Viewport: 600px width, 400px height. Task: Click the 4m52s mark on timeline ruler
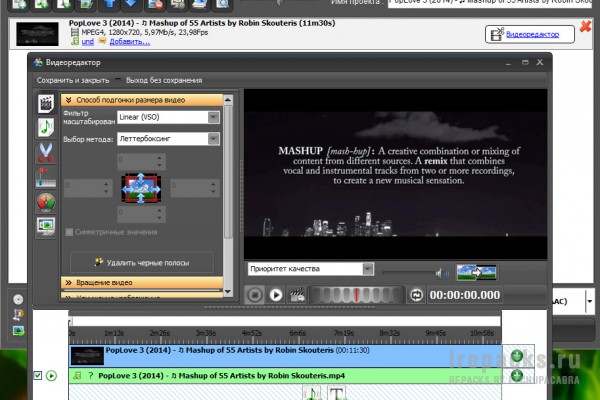(252, 333)
